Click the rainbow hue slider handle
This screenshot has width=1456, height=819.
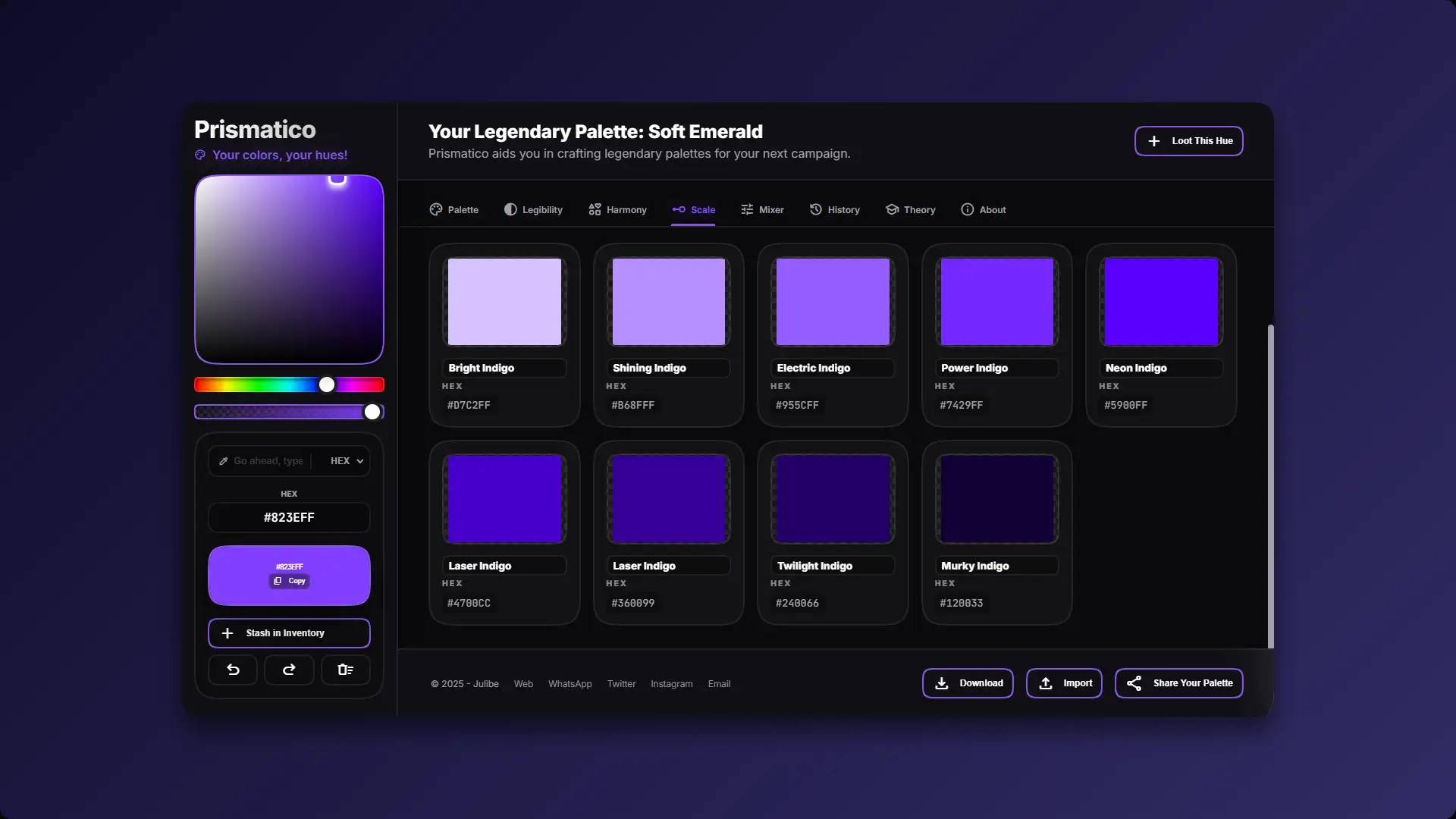tap(327, 384)
